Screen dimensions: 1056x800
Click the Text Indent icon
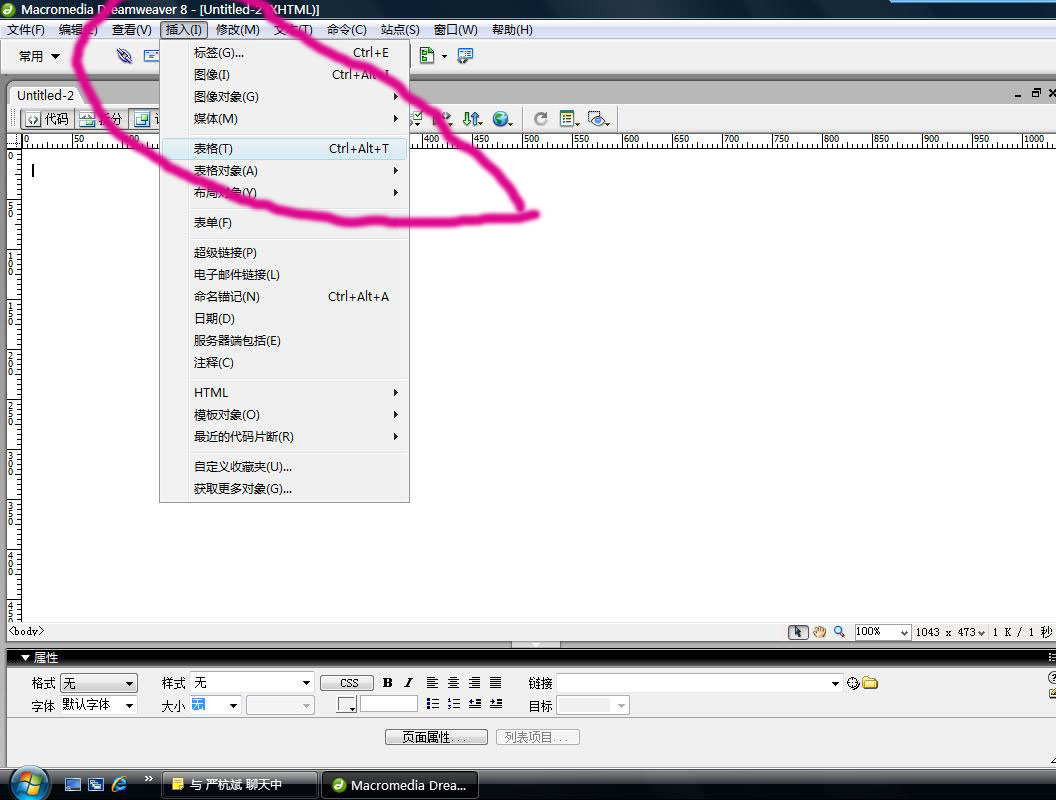point(496,704)
